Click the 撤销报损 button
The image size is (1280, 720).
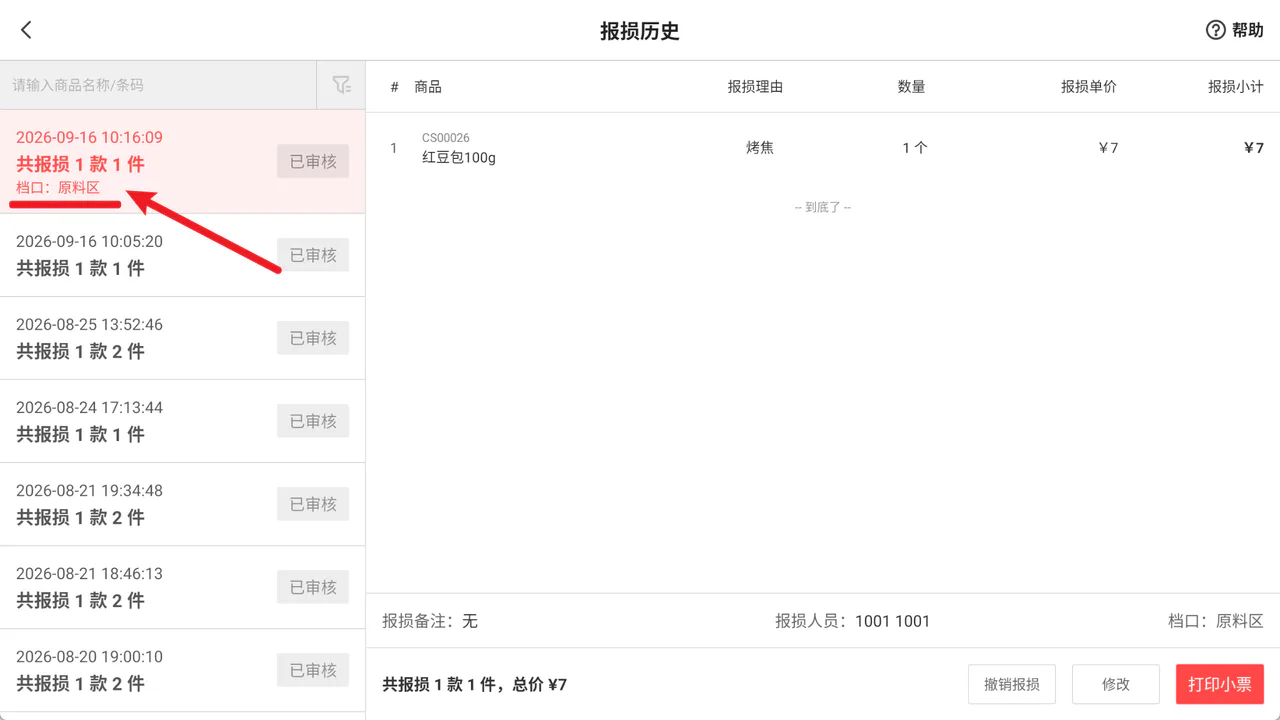tap(1012, 684)
